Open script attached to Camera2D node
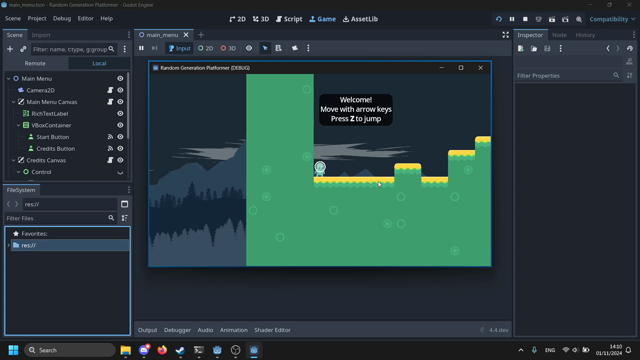The image size is (640, 360). pos(110,90)
